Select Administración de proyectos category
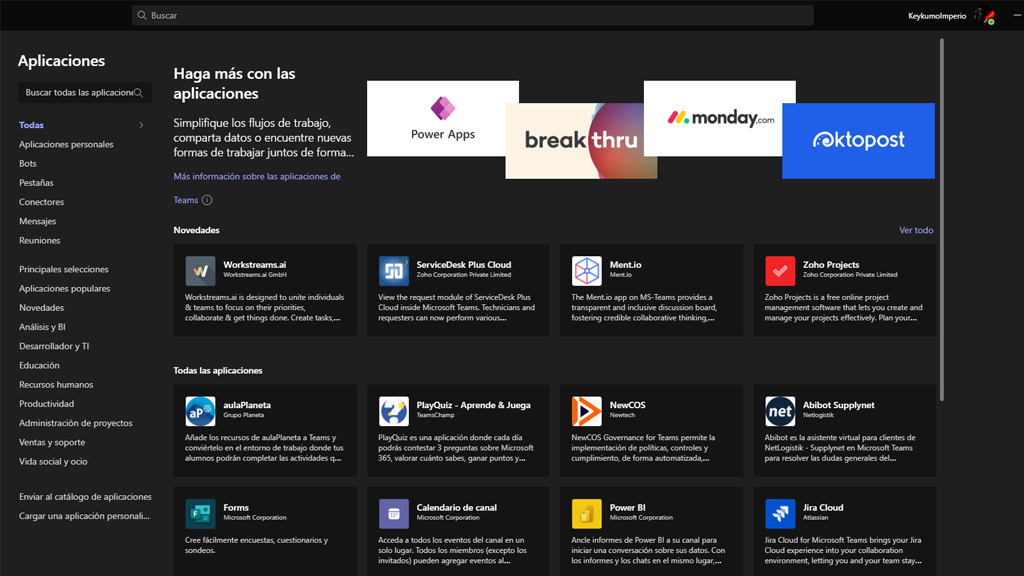The image size is (1024, 576). 76,423
